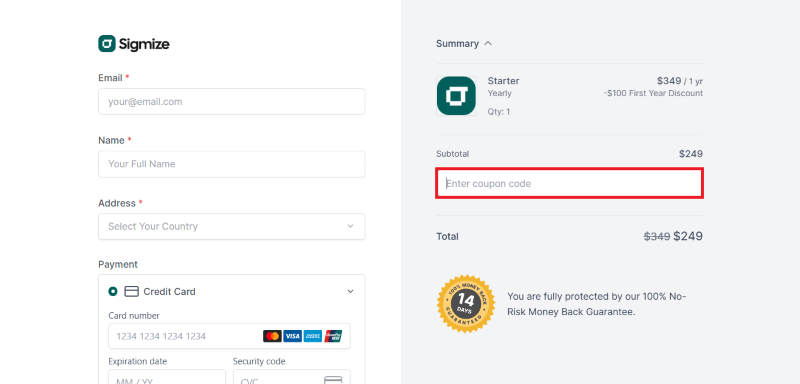
Task: Click the Enter coupon code field
Action: tap(569, 184)
